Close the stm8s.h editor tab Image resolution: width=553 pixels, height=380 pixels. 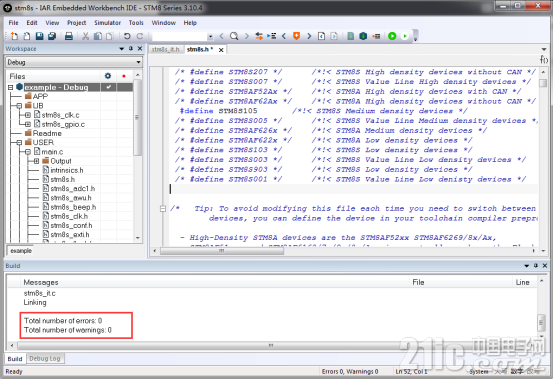pyautogui.click(x=221, y=50)
